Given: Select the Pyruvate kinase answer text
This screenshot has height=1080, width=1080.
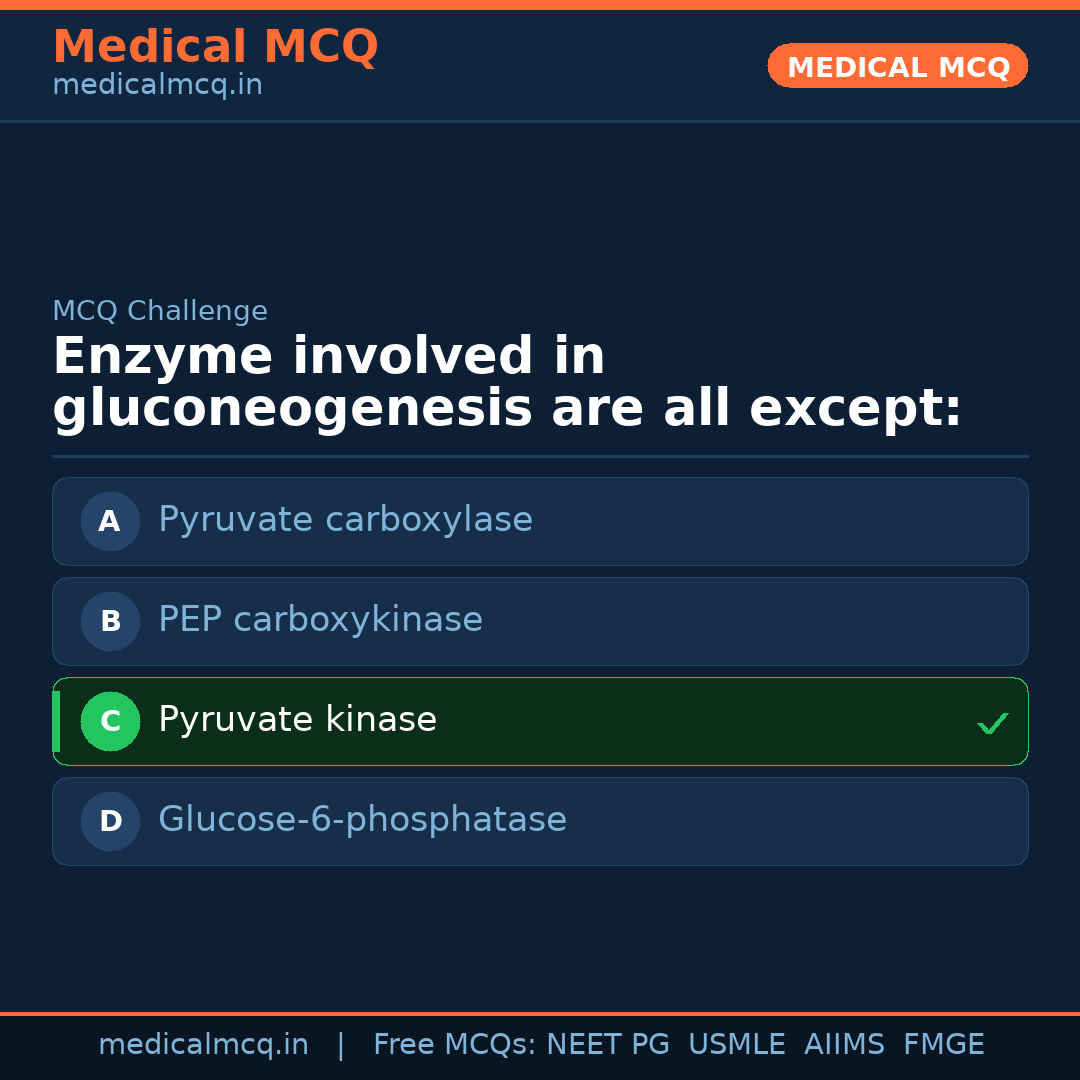Looking at the screenshot, I should pyautogui.click(x=297, y=720).
